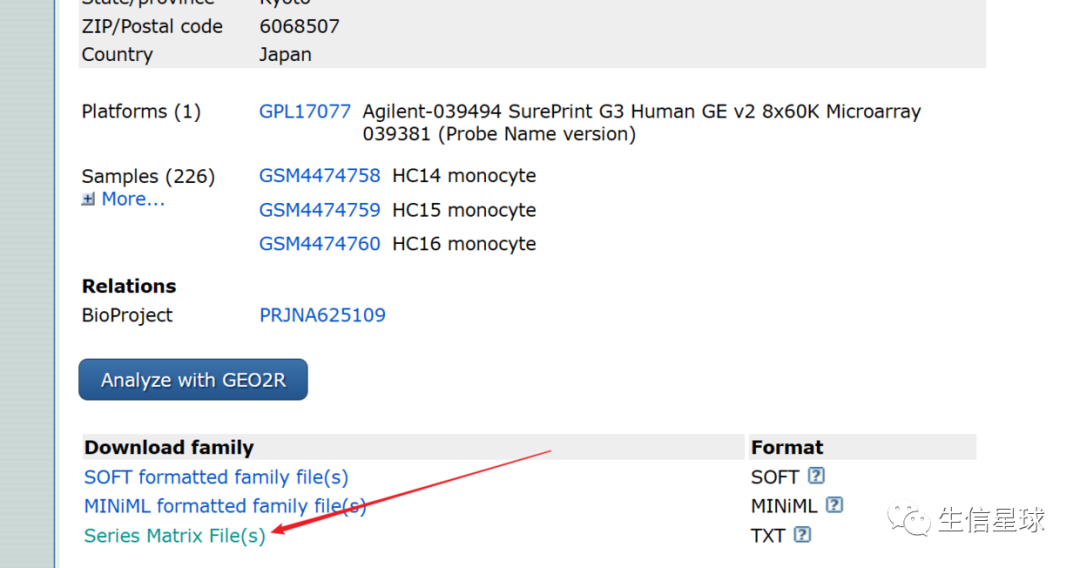Click the Format column header
The image size is (1080, 568).
pos(787,447)
